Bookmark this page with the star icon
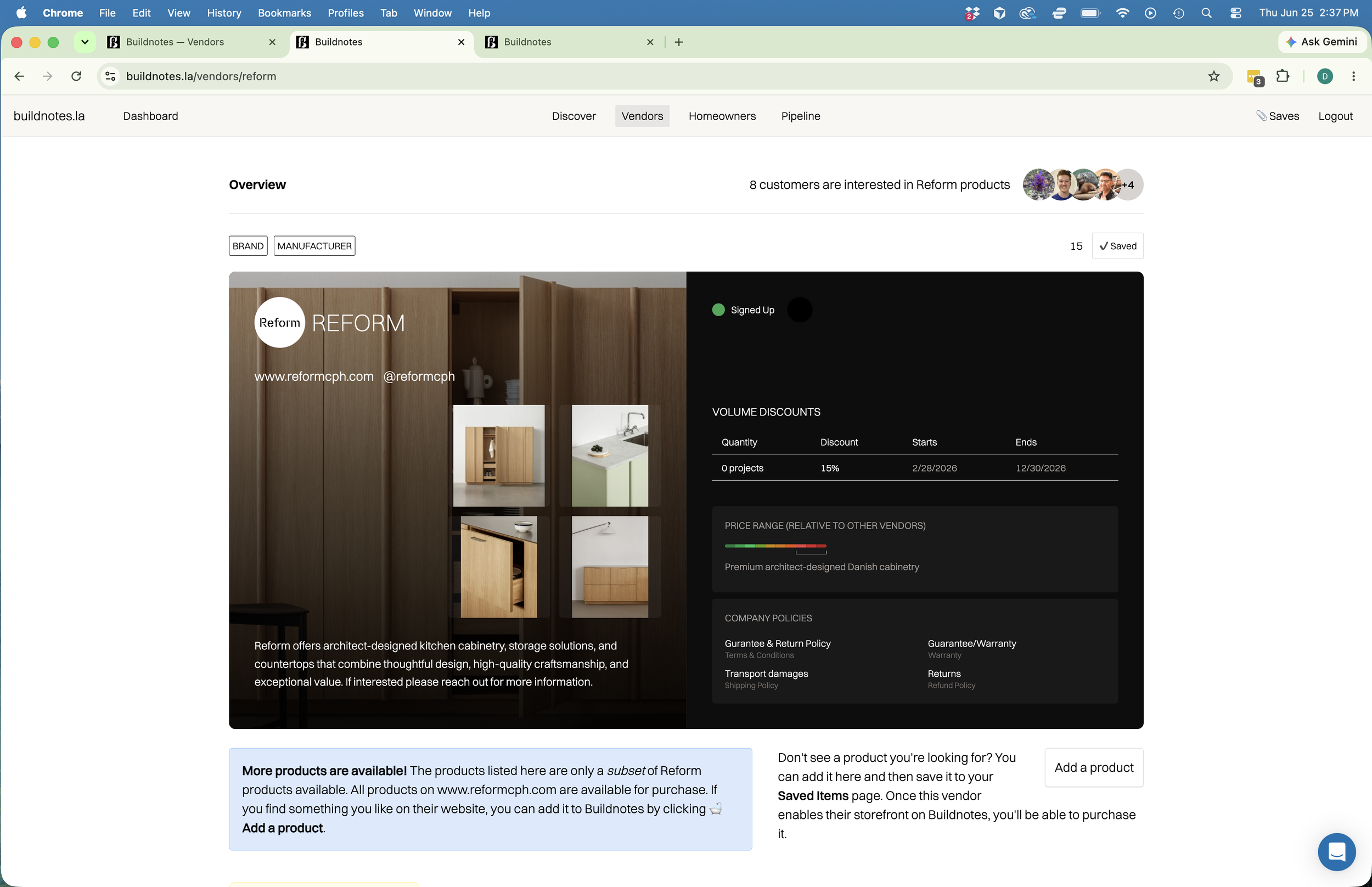1372x887 pixels. (1213, 76)
